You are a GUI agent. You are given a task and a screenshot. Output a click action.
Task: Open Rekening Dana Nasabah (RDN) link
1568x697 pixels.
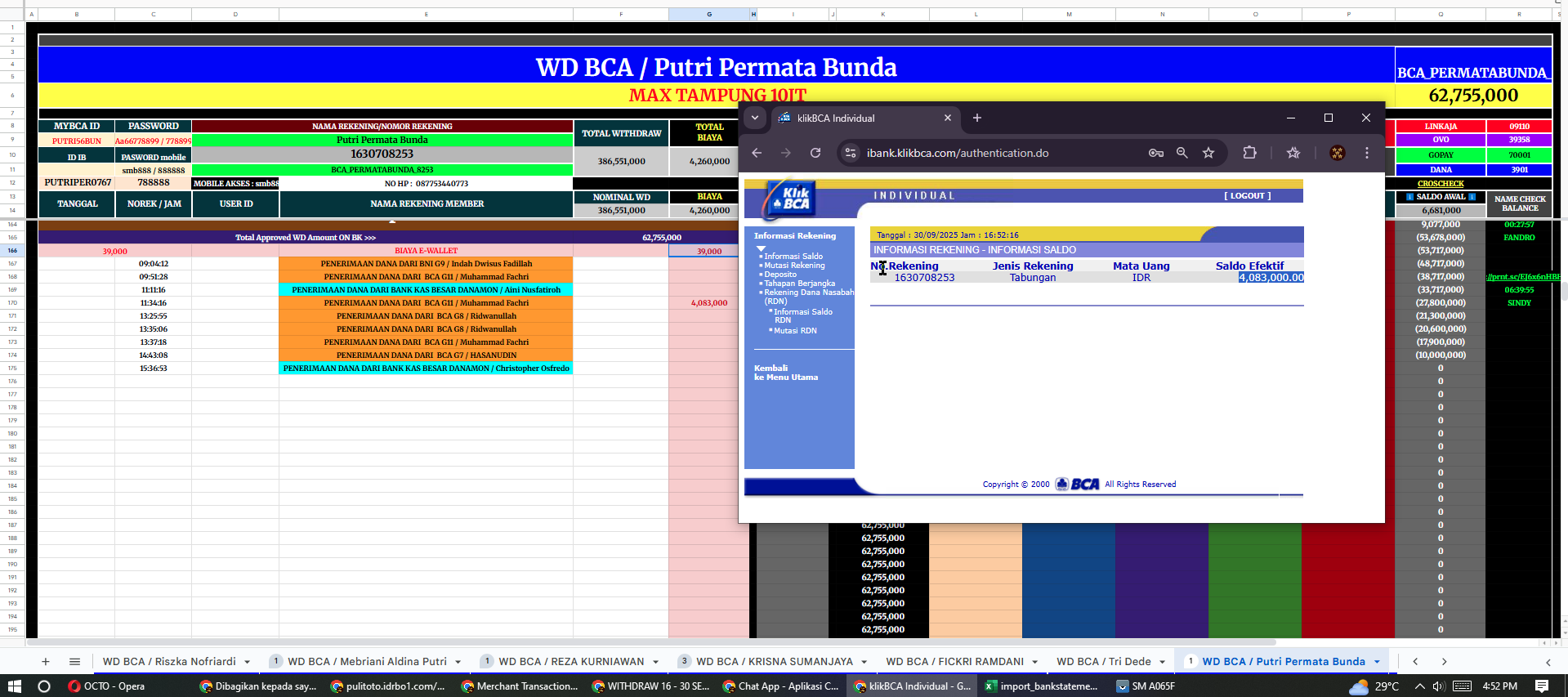coord(808,297)
